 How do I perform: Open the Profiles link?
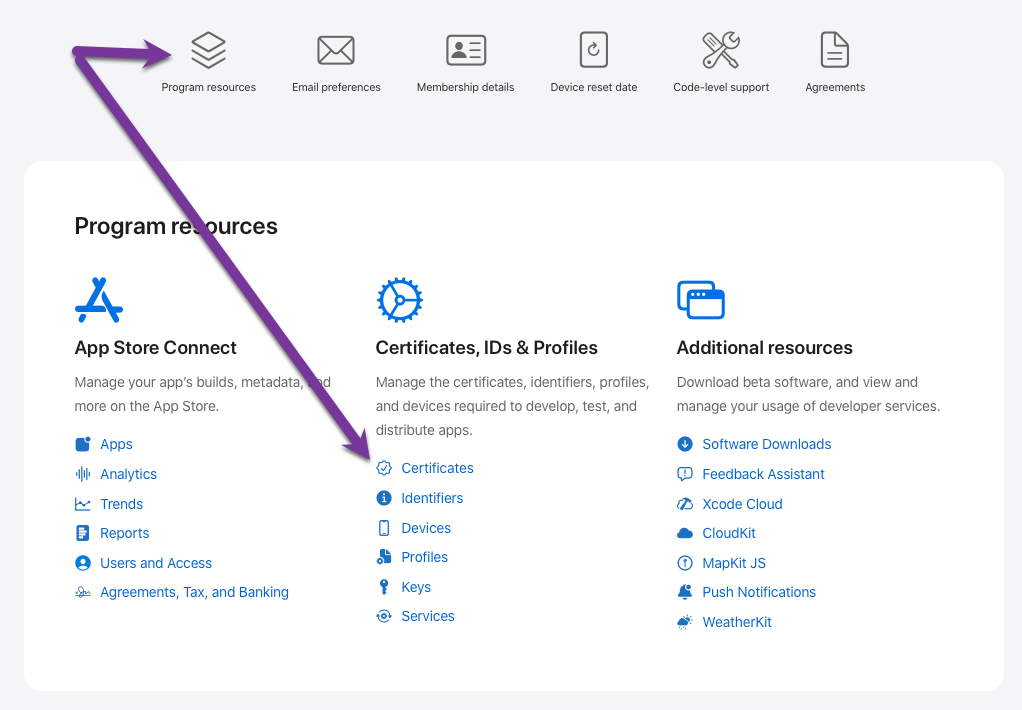tap(424, 557)
